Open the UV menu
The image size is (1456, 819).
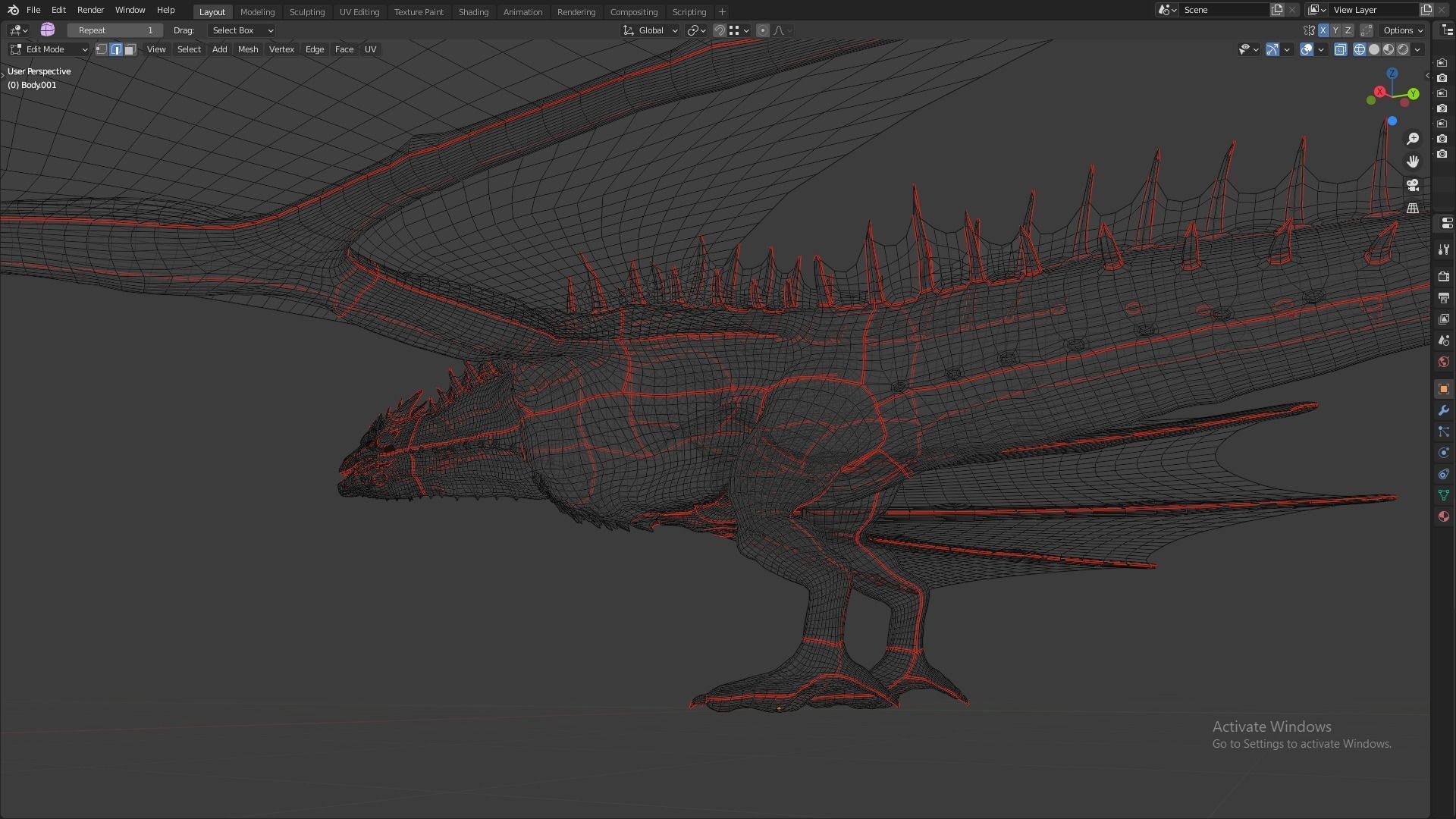370,49
